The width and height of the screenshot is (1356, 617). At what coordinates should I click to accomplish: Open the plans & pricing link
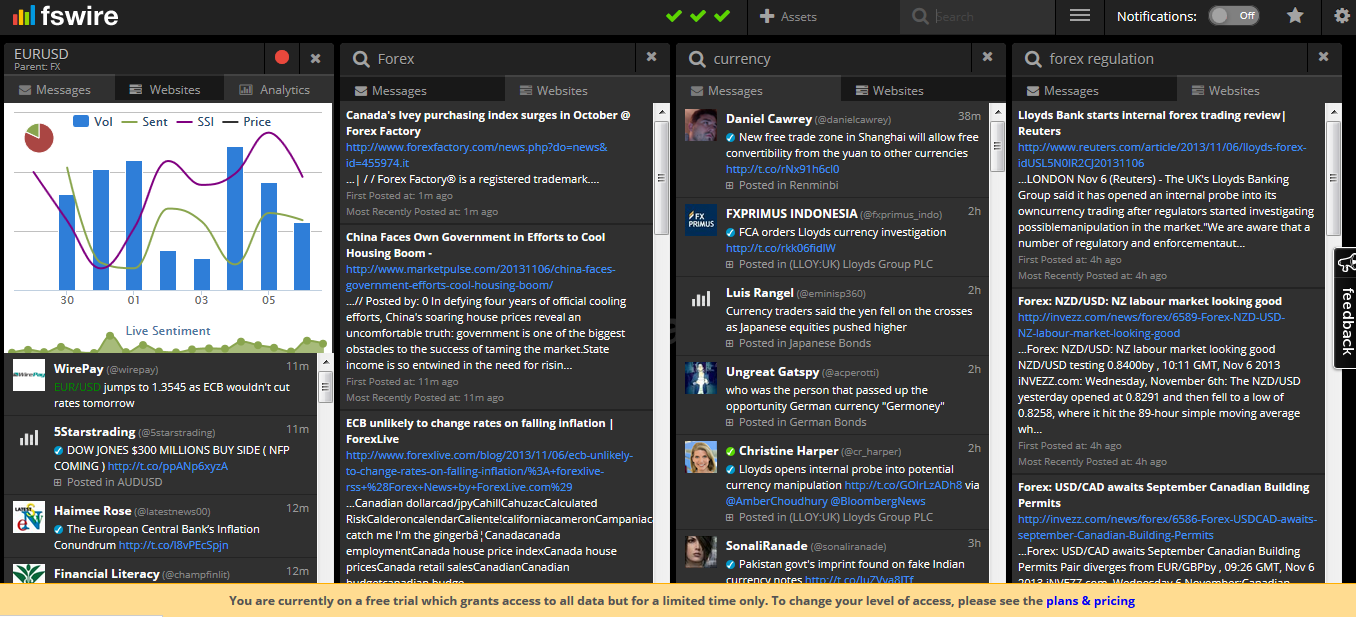[x=1090, y=601]
